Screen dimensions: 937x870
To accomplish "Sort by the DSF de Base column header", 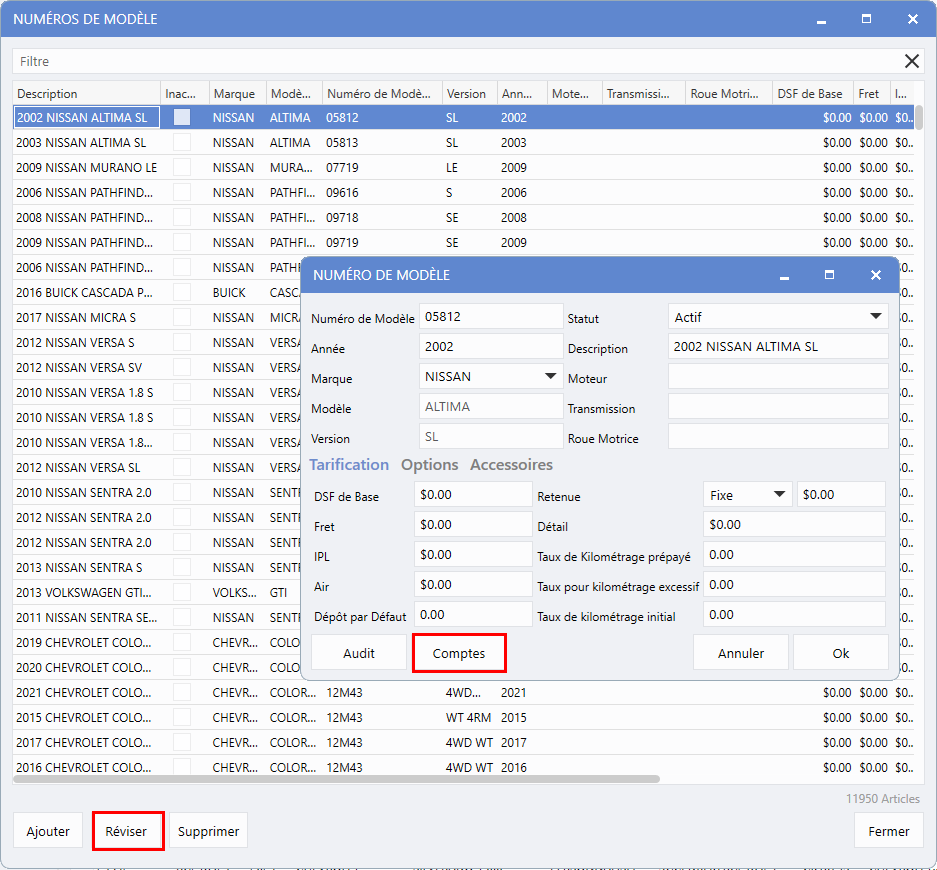I will point(813,93).
